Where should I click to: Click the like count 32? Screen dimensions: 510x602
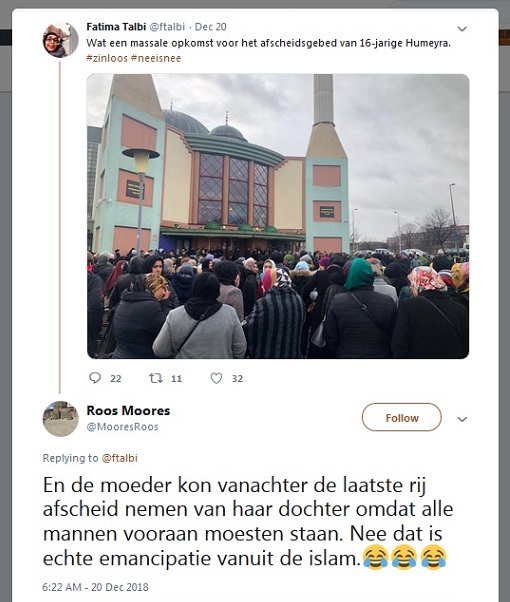click(x=237, y=379)
